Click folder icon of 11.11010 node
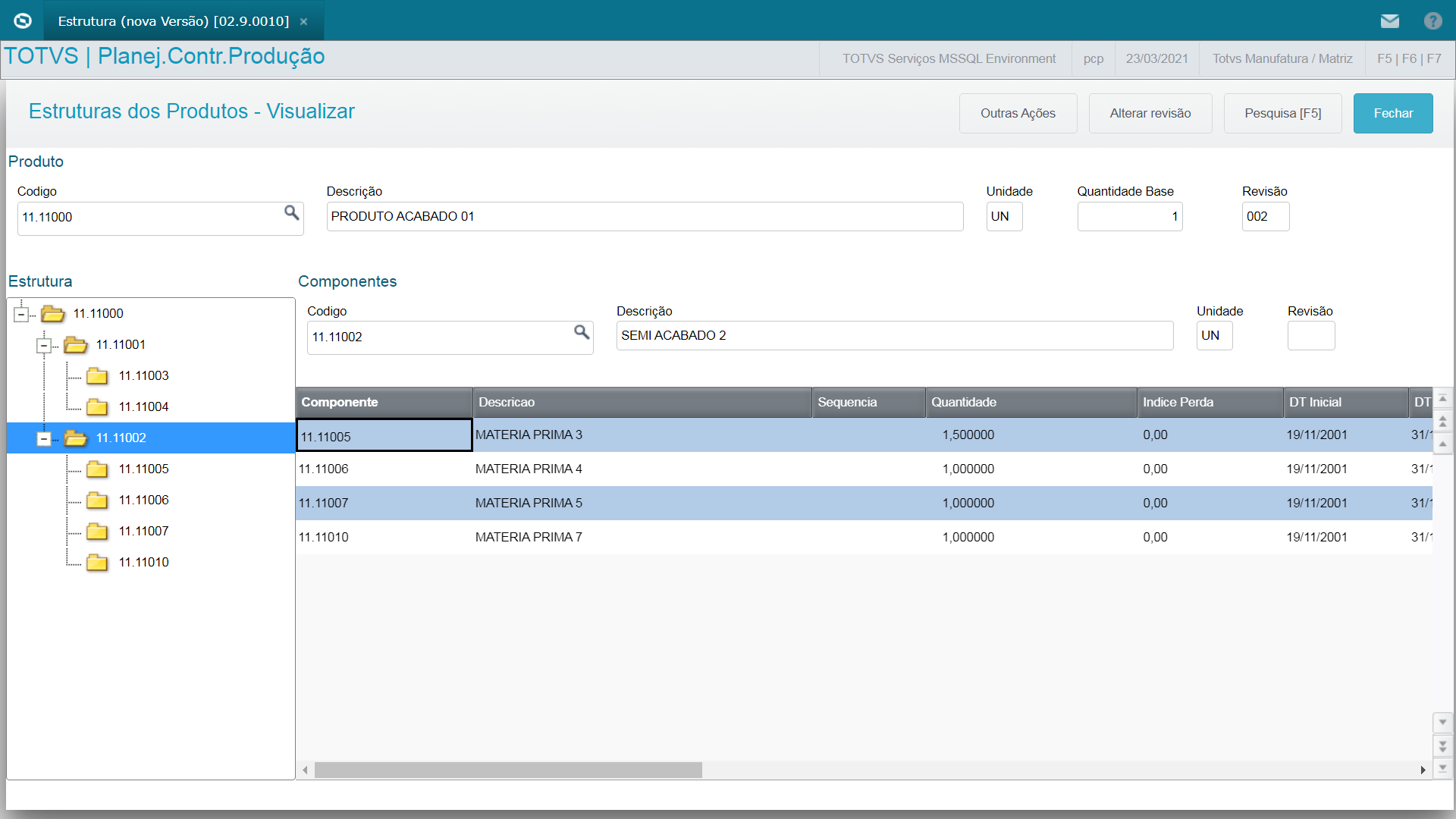 coord(97,563)
